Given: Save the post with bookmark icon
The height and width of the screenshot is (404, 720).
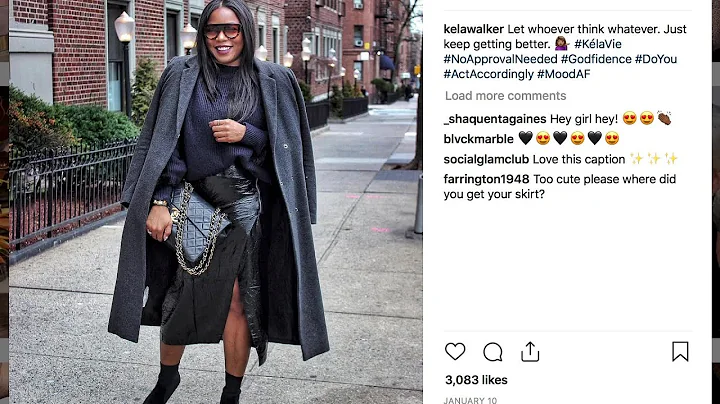Looking at the screenshot, I should [x=680, y=351].
